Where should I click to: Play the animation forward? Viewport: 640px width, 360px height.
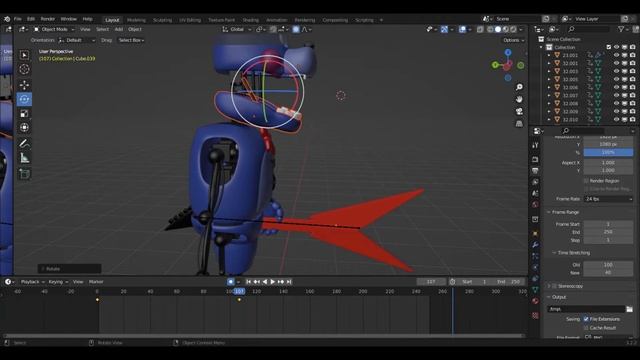point(273,282)
